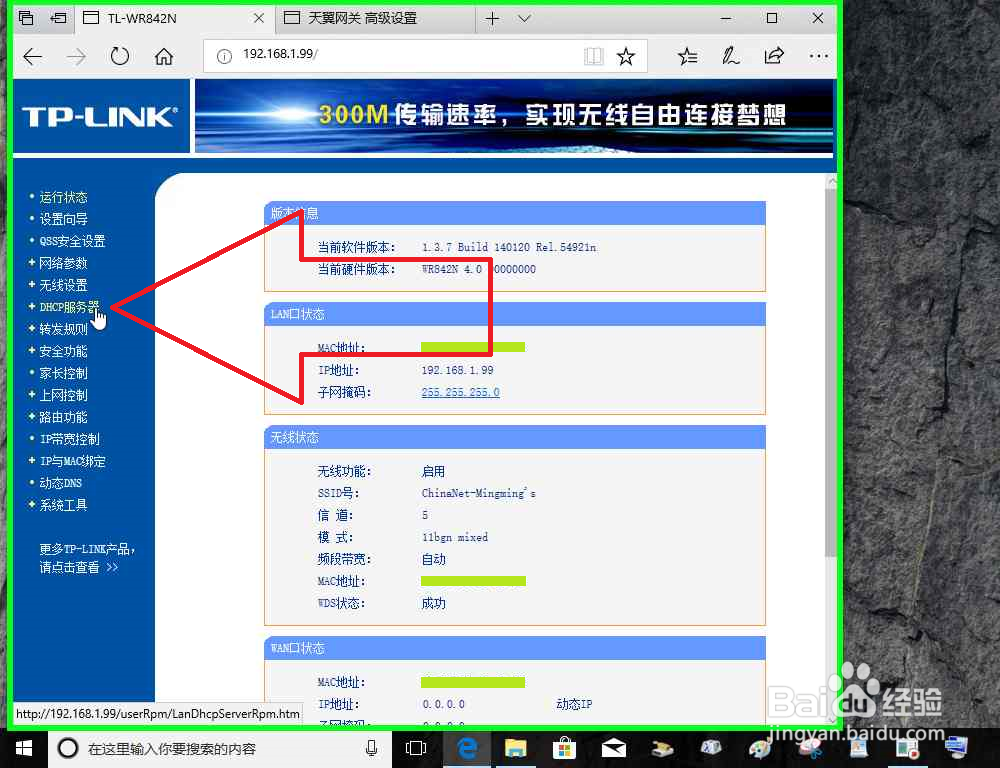Expand IP与MAC绑定 menu

click(x=71, y=461)
